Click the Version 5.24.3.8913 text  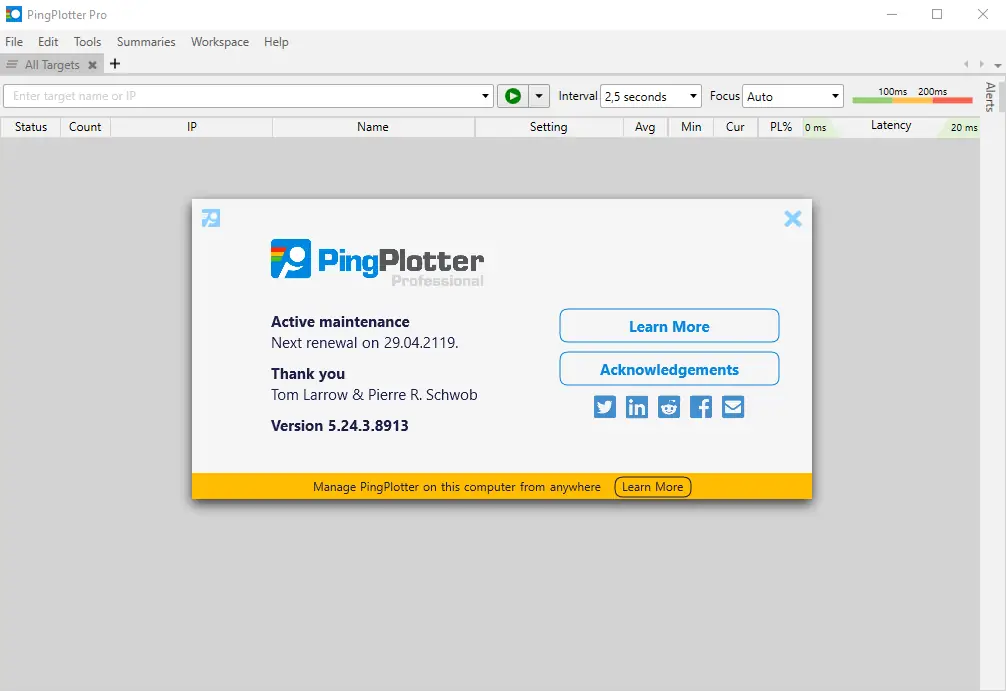(x=339, y=426)
